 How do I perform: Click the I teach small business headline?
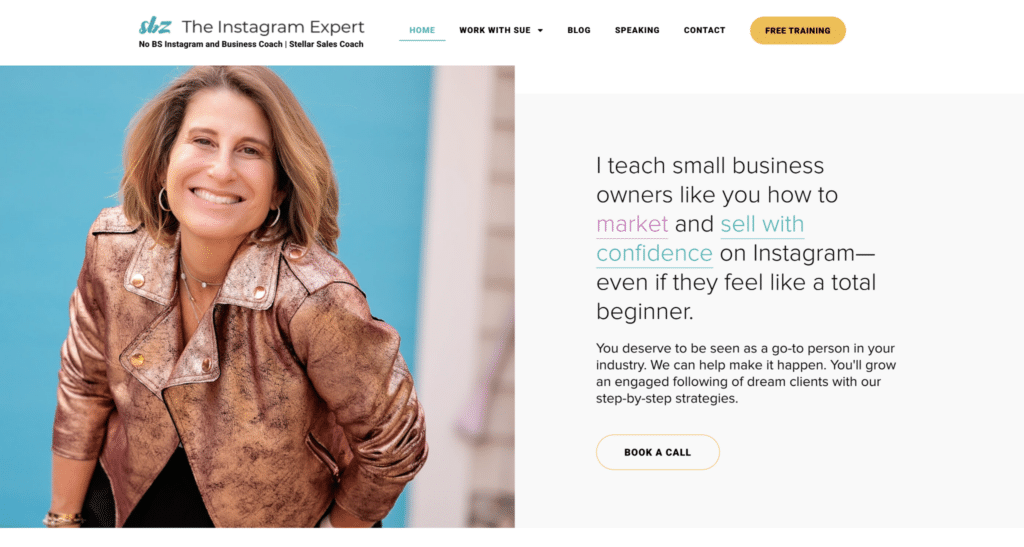pos(710,166)
